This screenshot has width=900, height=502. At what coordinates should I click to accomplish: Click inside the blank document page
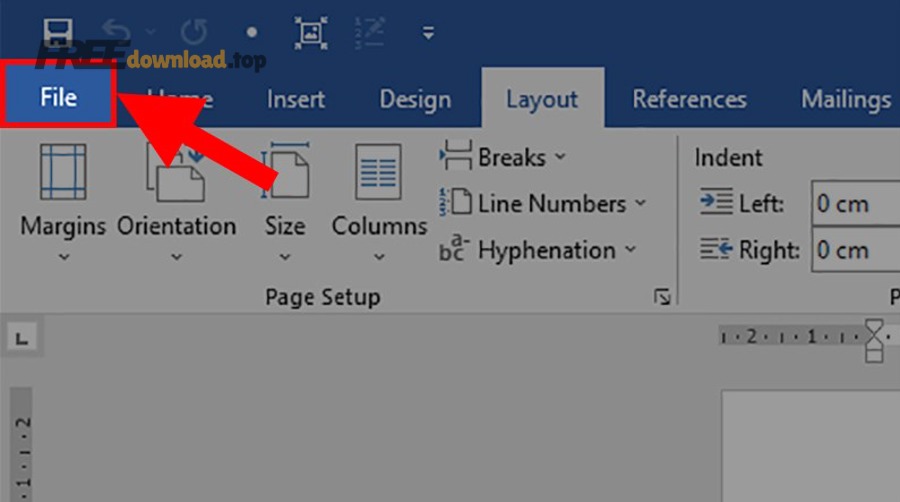pos(810,446)
